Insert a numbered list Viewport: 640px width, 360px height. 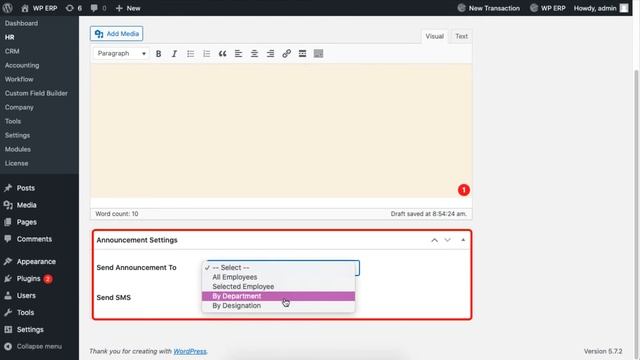click(207, 53)
